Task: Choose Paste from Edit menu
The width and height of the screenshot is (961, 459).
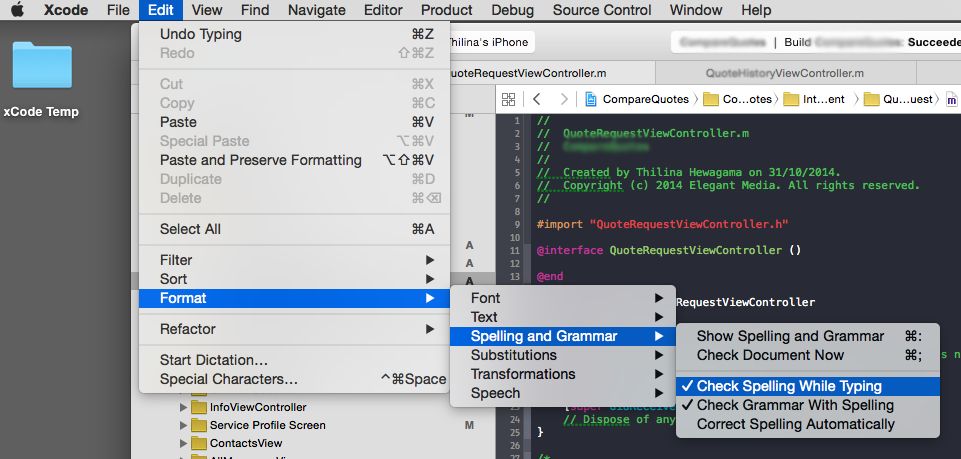Action: (294, 122)
